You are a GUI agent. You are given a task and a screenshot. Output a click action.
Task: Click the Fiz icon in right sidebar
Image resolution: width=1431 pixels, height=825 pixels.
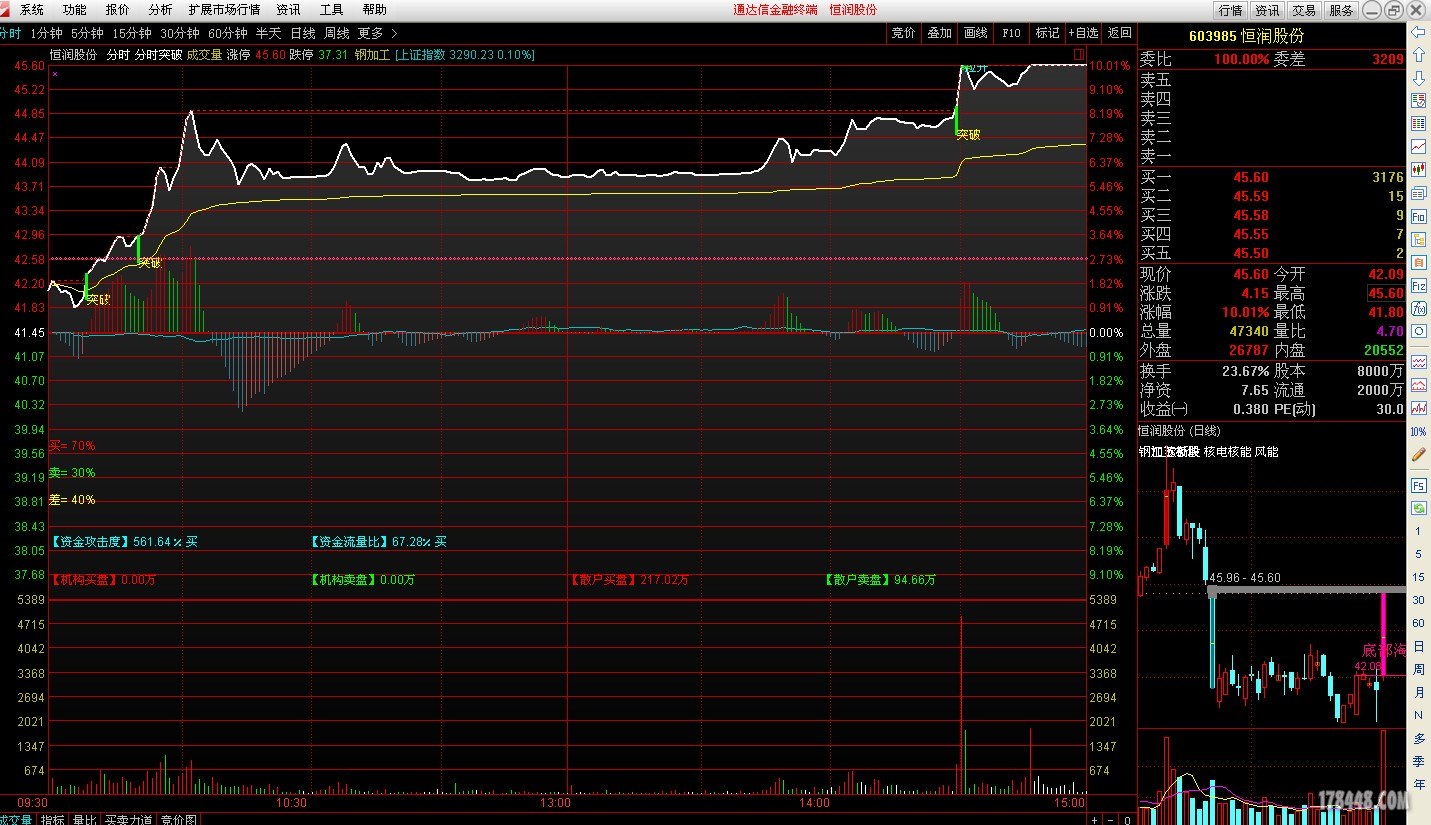point(1418,285)
